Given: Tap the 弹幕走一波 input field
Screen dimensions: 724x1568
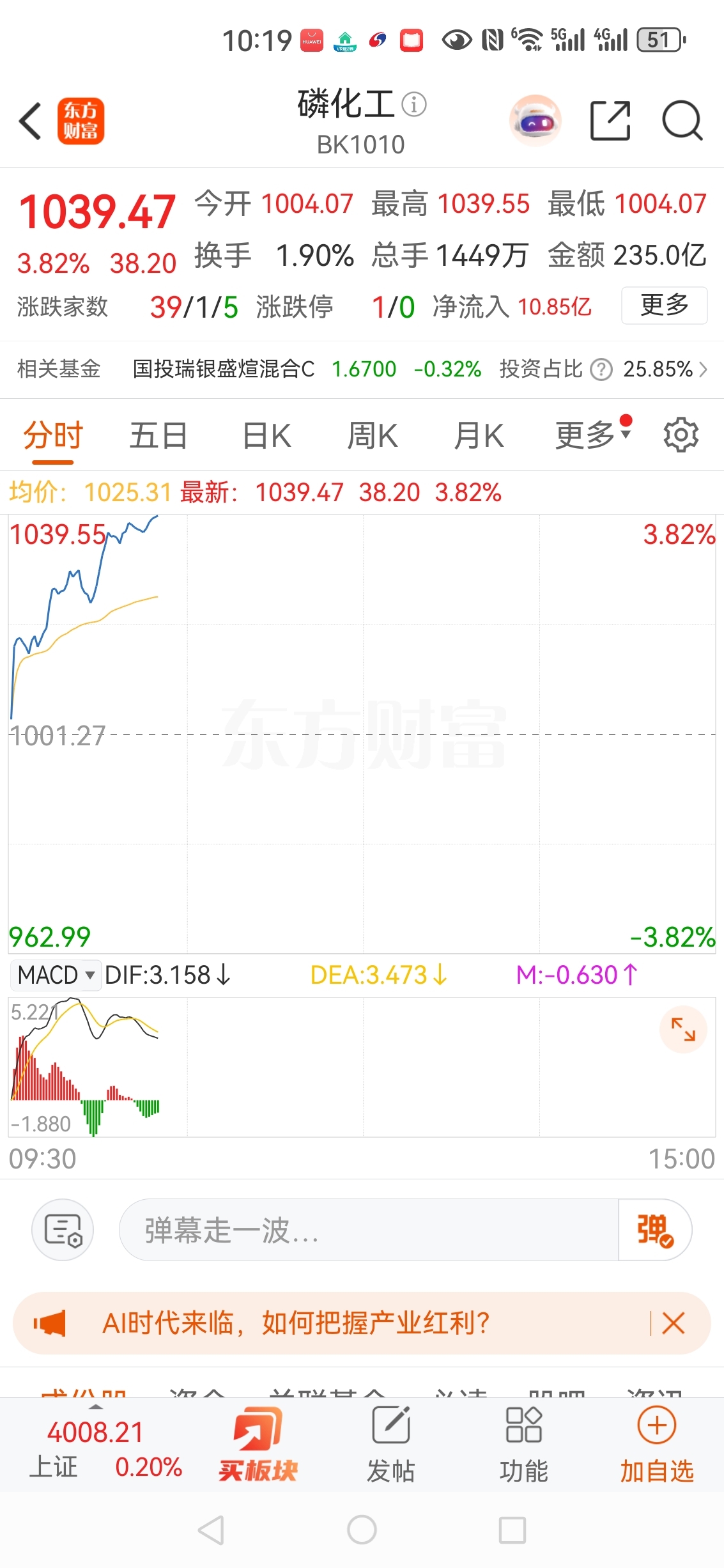Looking at the screenshot, I should (x=368, y=1230).
